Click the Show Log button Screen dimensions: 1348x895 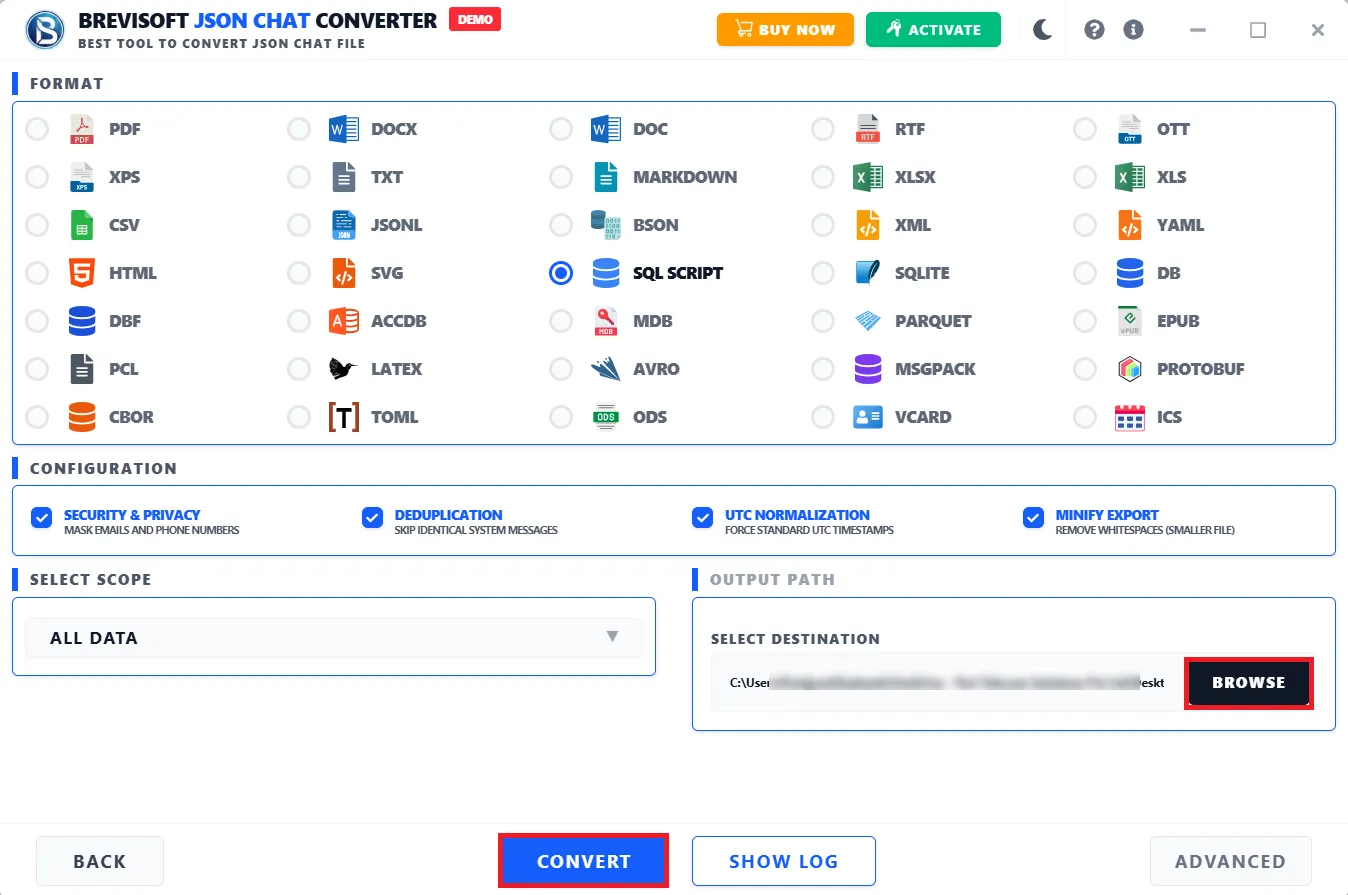(x=784, y=861)
